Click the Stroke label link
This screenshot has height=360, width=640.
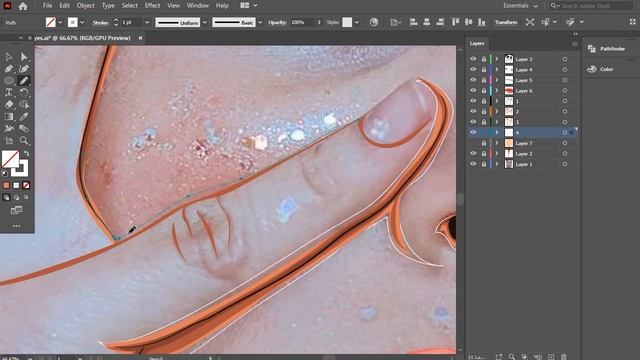click(x=100, y=22)
